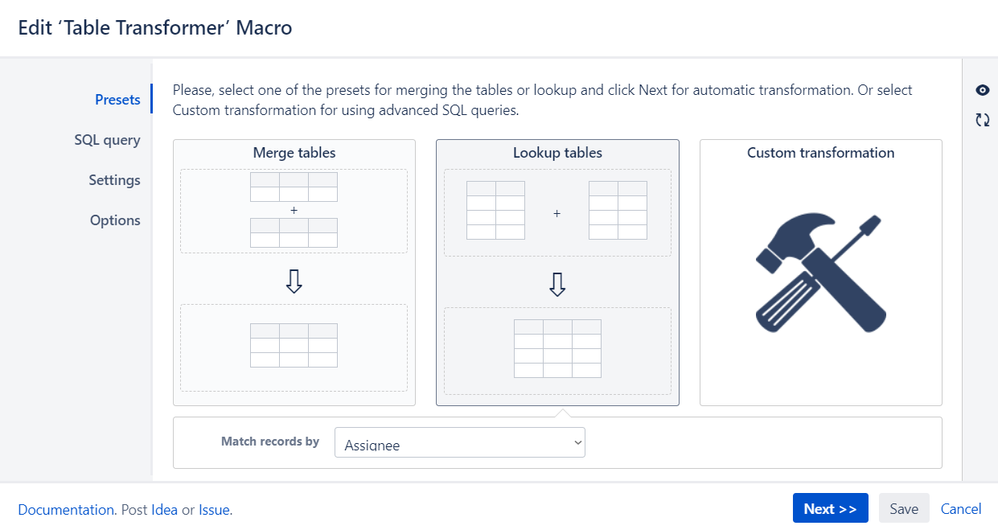Click the Merge tables result table graphic
The image size is (998, 530).
click(293, 345)
